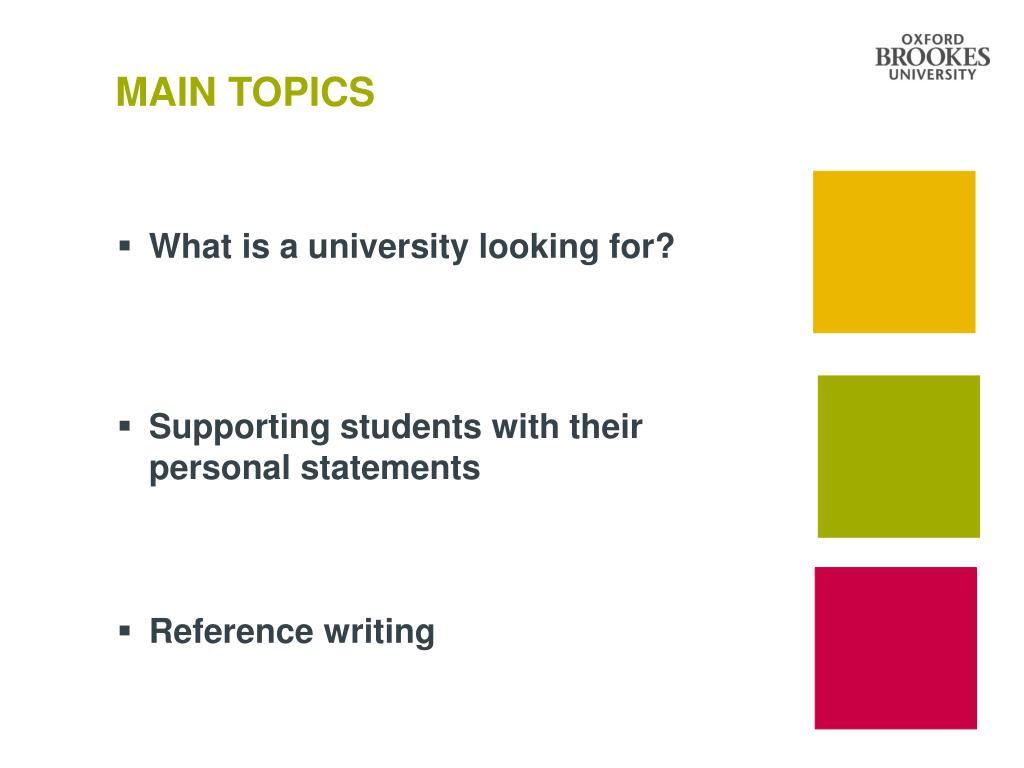Click the word TOPICS in the title
The image size is (1024, 768).
coord(302,91)
